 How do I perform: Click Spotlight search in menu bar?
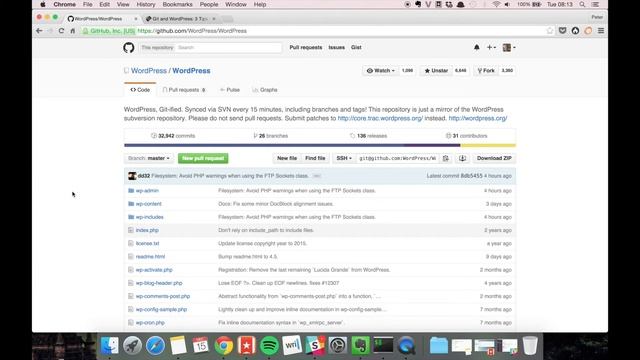tap(582, 4)
